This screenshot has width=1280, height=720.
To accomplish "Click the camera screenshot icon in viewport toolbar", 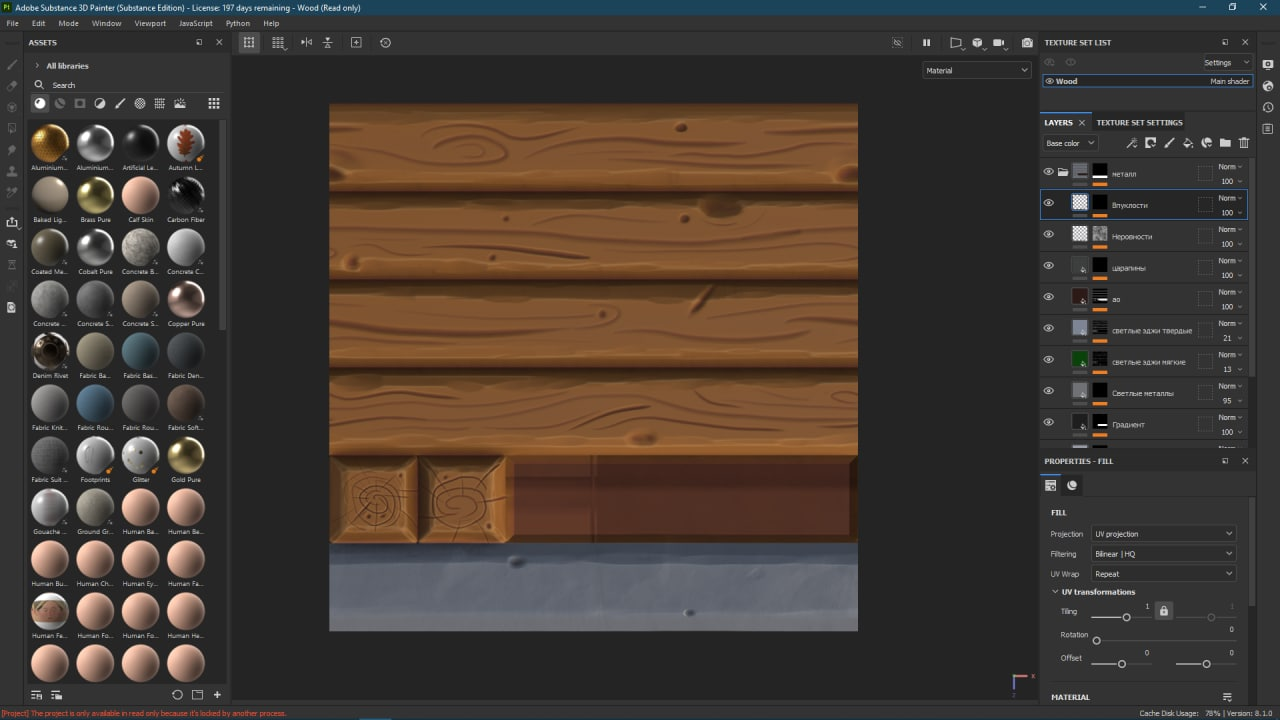I will [x=1027, y=43].
